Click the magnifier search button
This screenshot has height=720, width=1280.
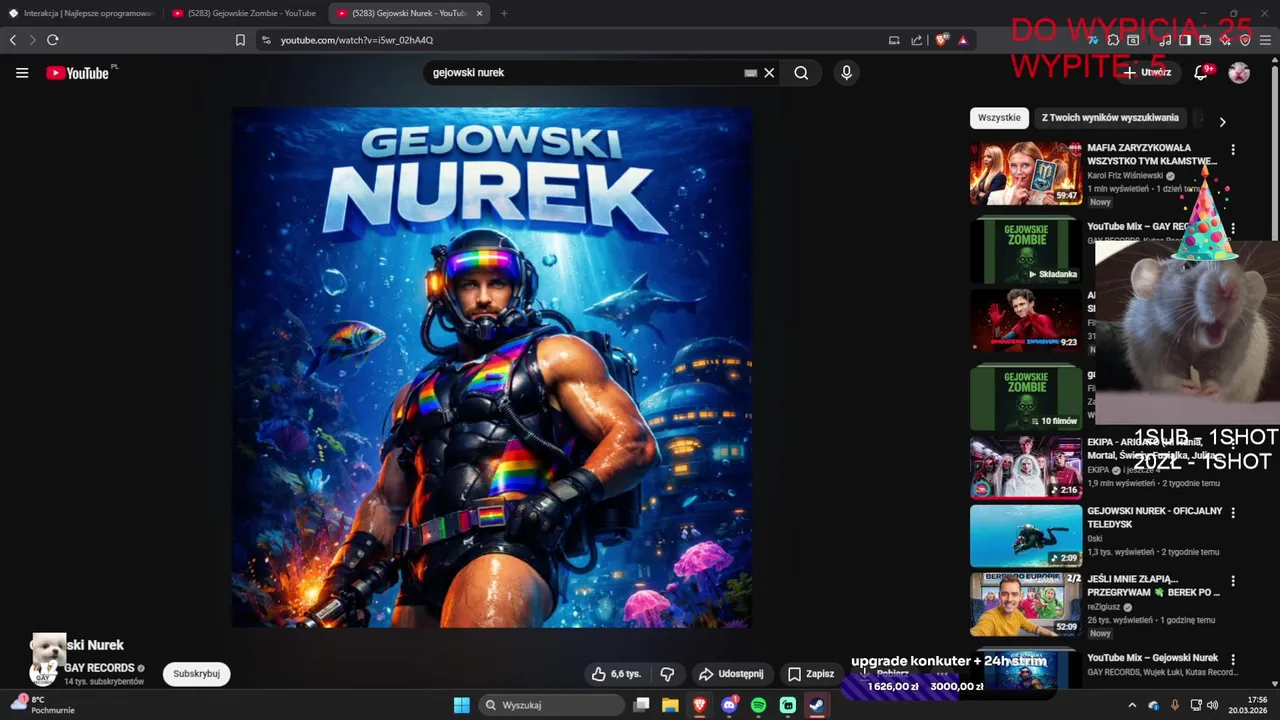[x=801, y=73]
